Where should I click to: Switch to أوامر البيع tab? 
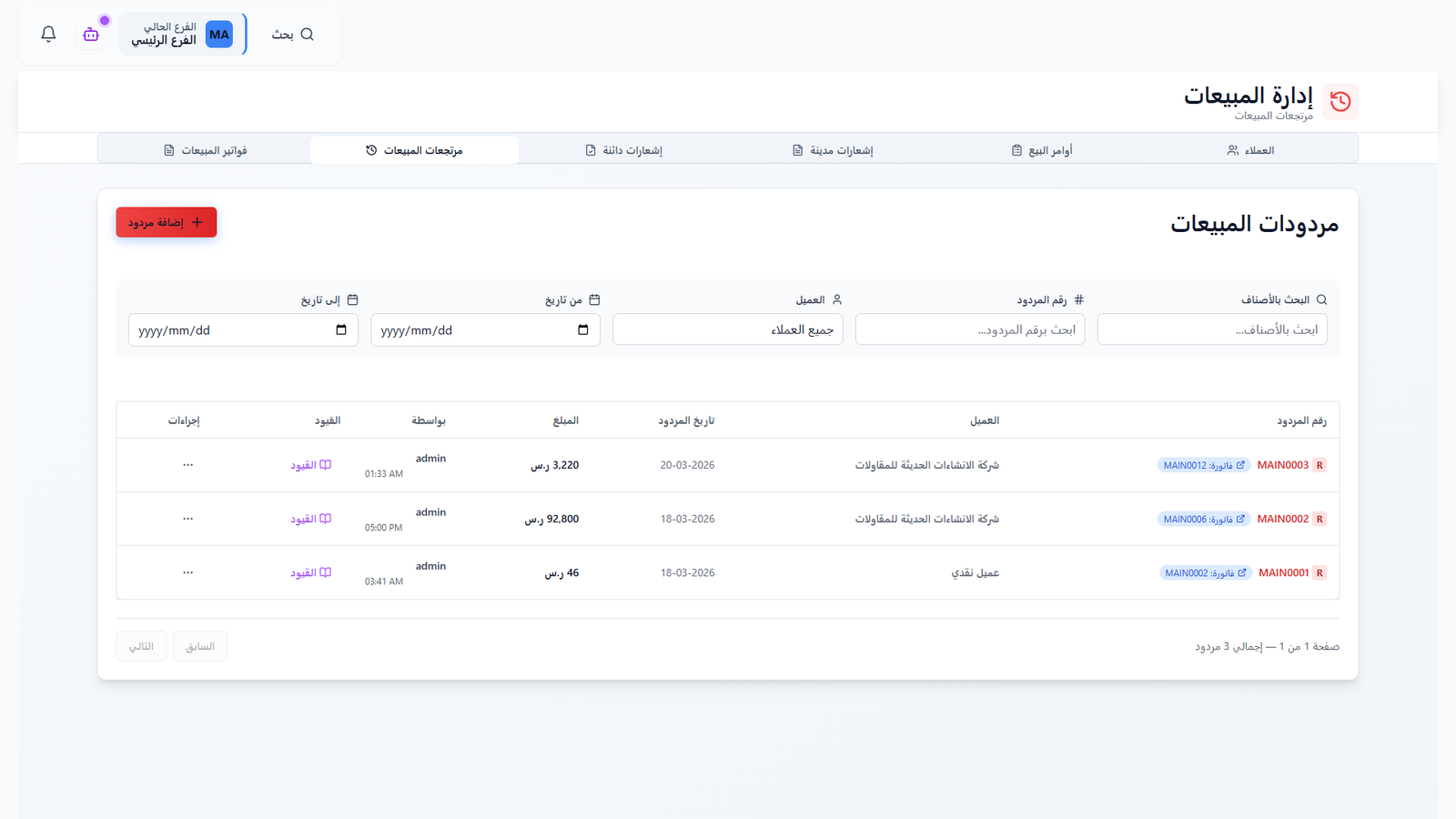(x=1042, y=150)
